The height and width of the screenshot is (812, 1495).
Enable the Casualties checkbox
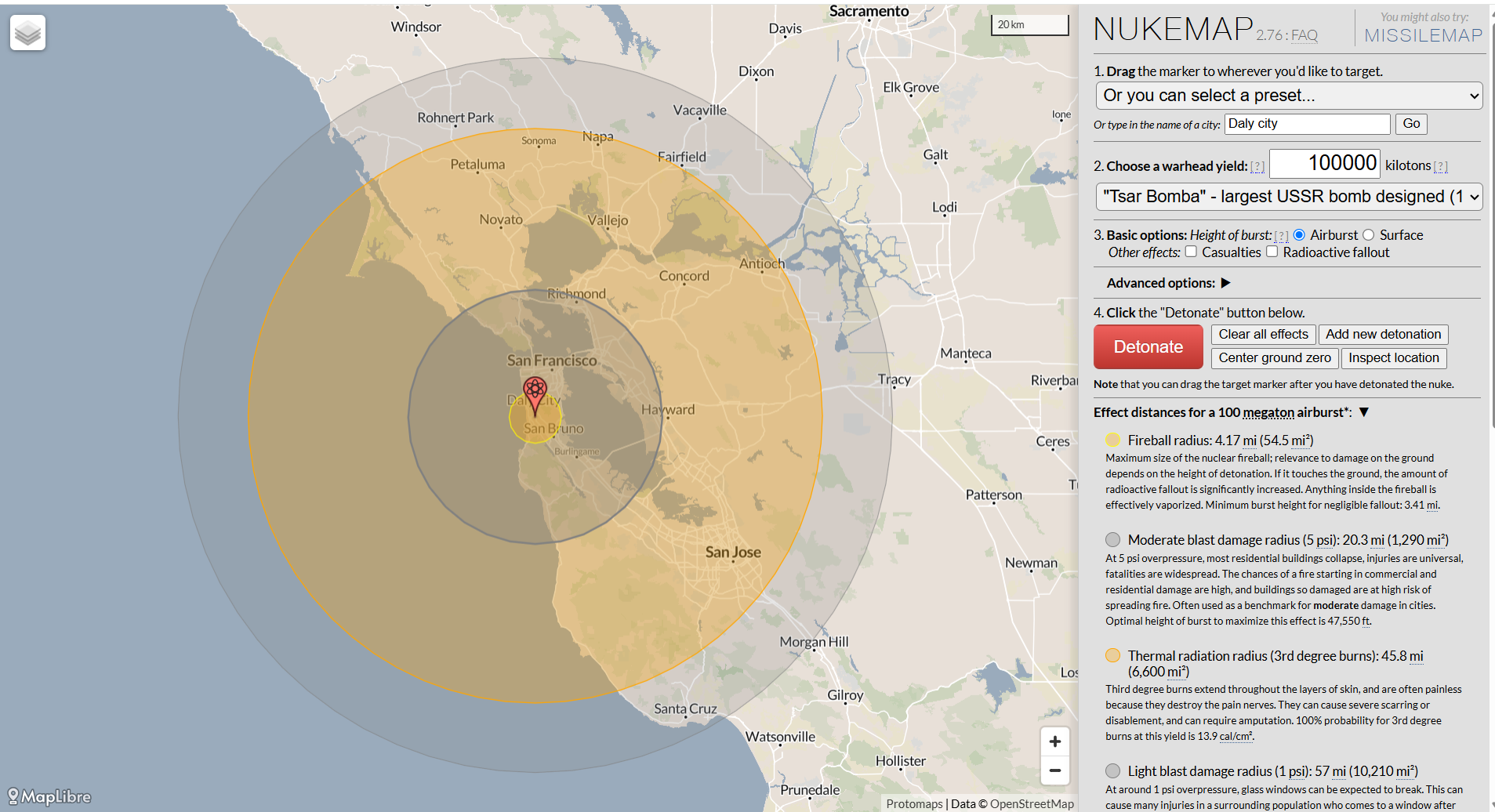coord(1191,252)
